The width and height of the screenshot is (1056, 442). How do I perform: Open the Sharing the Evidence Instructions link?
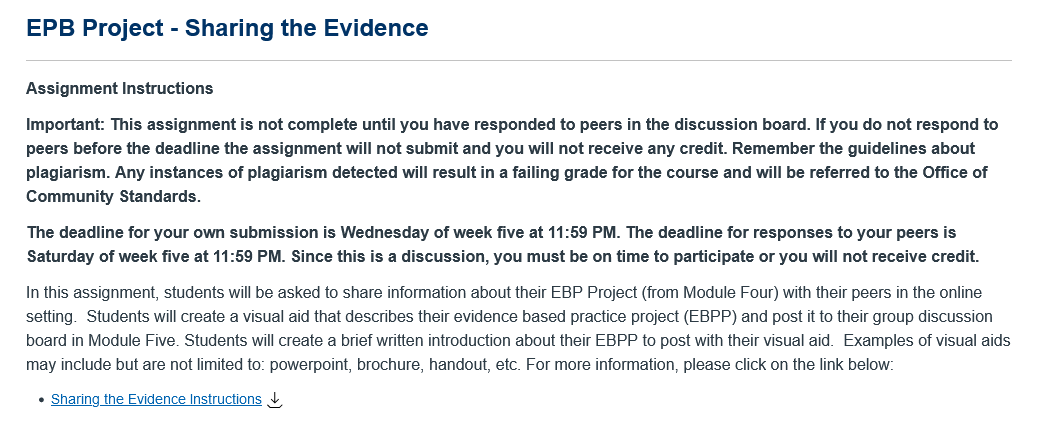coord(156,400)
